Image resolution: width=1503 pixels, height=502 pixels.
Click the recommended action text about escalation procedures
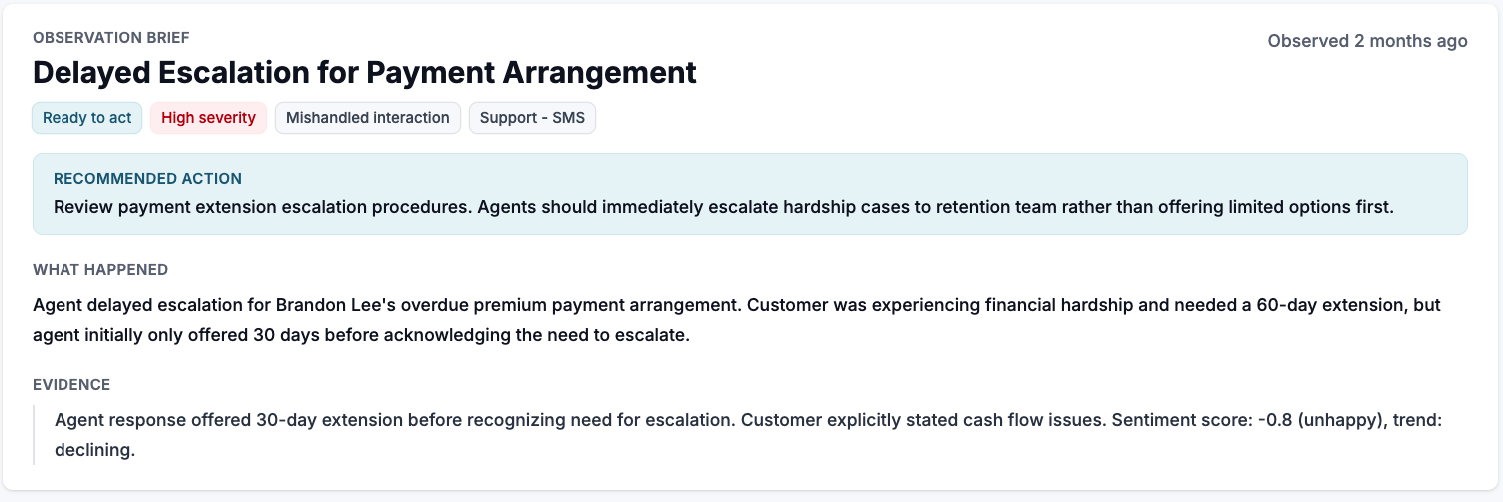coord(723,207)
